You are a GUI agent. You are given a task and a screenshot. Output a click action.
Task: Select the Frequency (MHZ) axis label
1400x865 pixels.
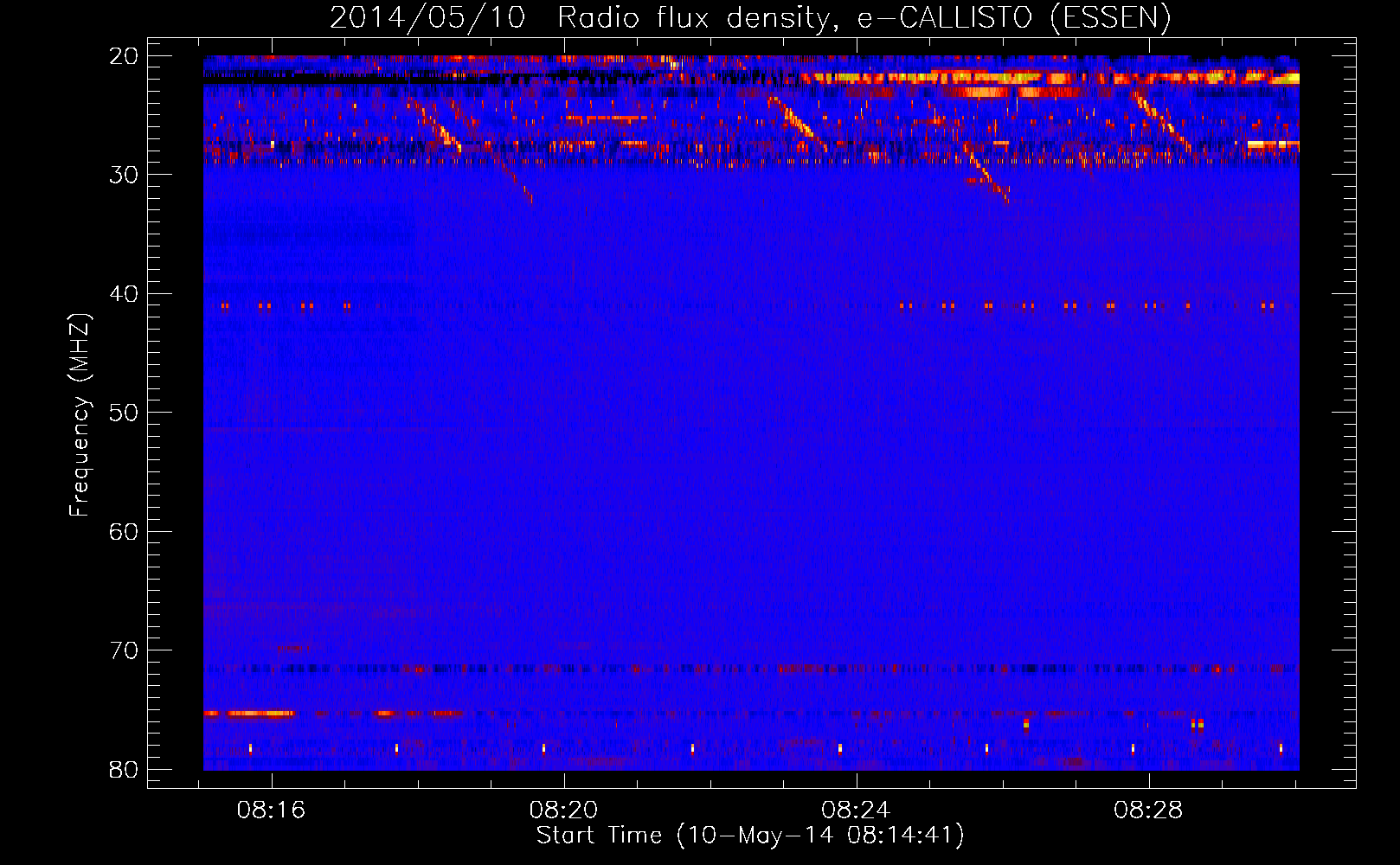80,415
